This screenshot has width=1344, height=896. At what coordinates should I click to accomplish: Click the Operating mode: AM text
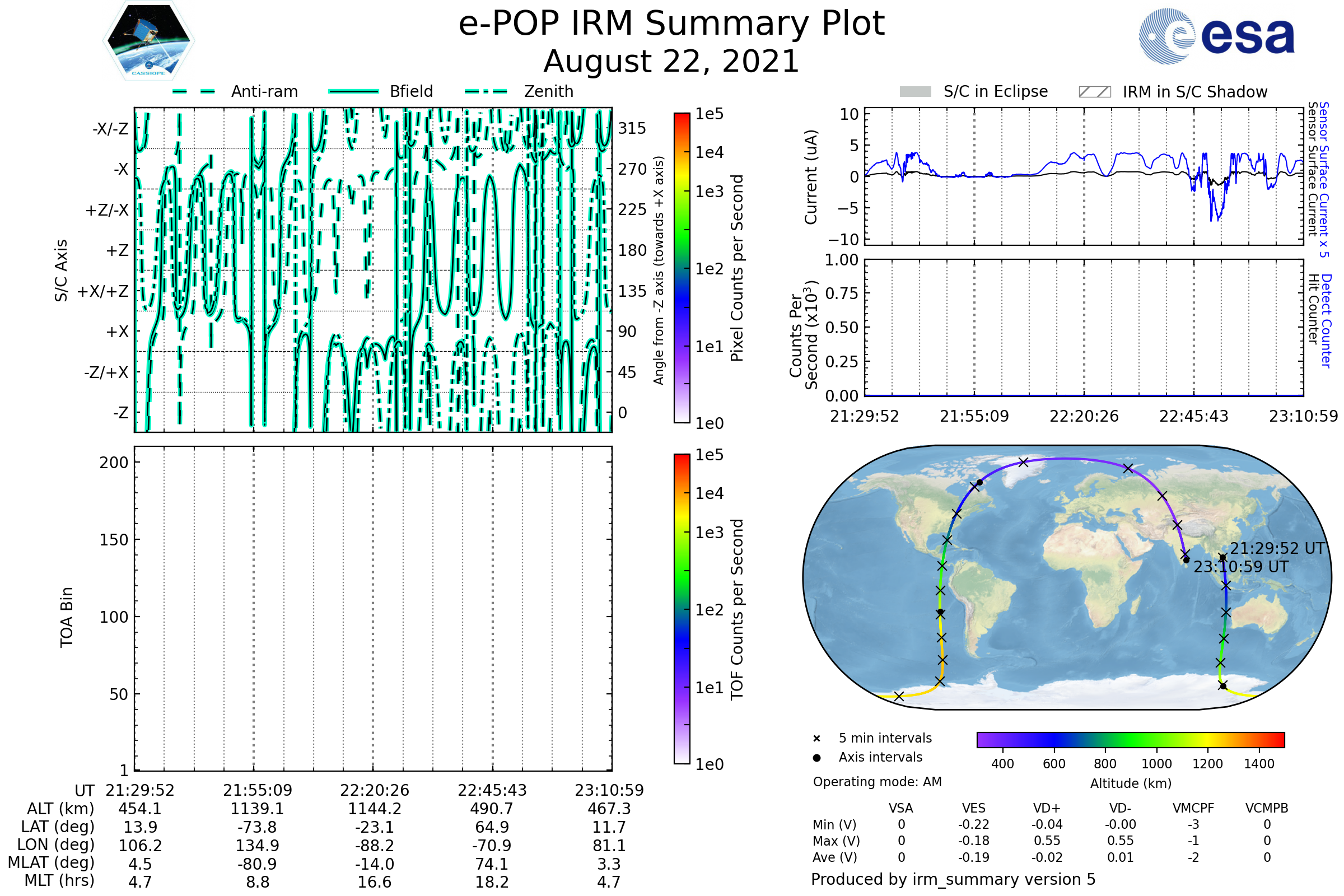(877, 782)
